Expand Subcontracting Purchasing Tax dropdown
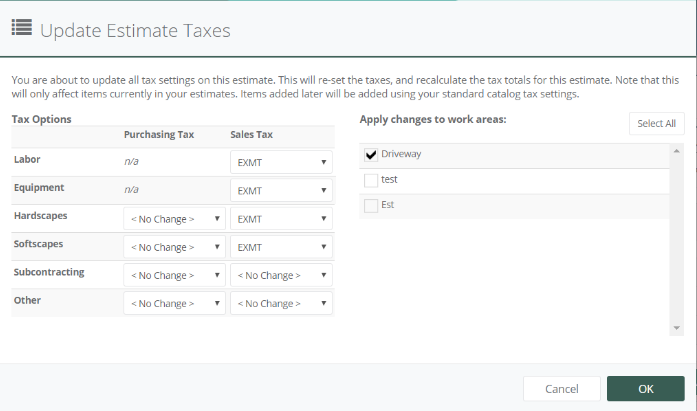Viewport: 697px width, 411px height. [174, 275]
